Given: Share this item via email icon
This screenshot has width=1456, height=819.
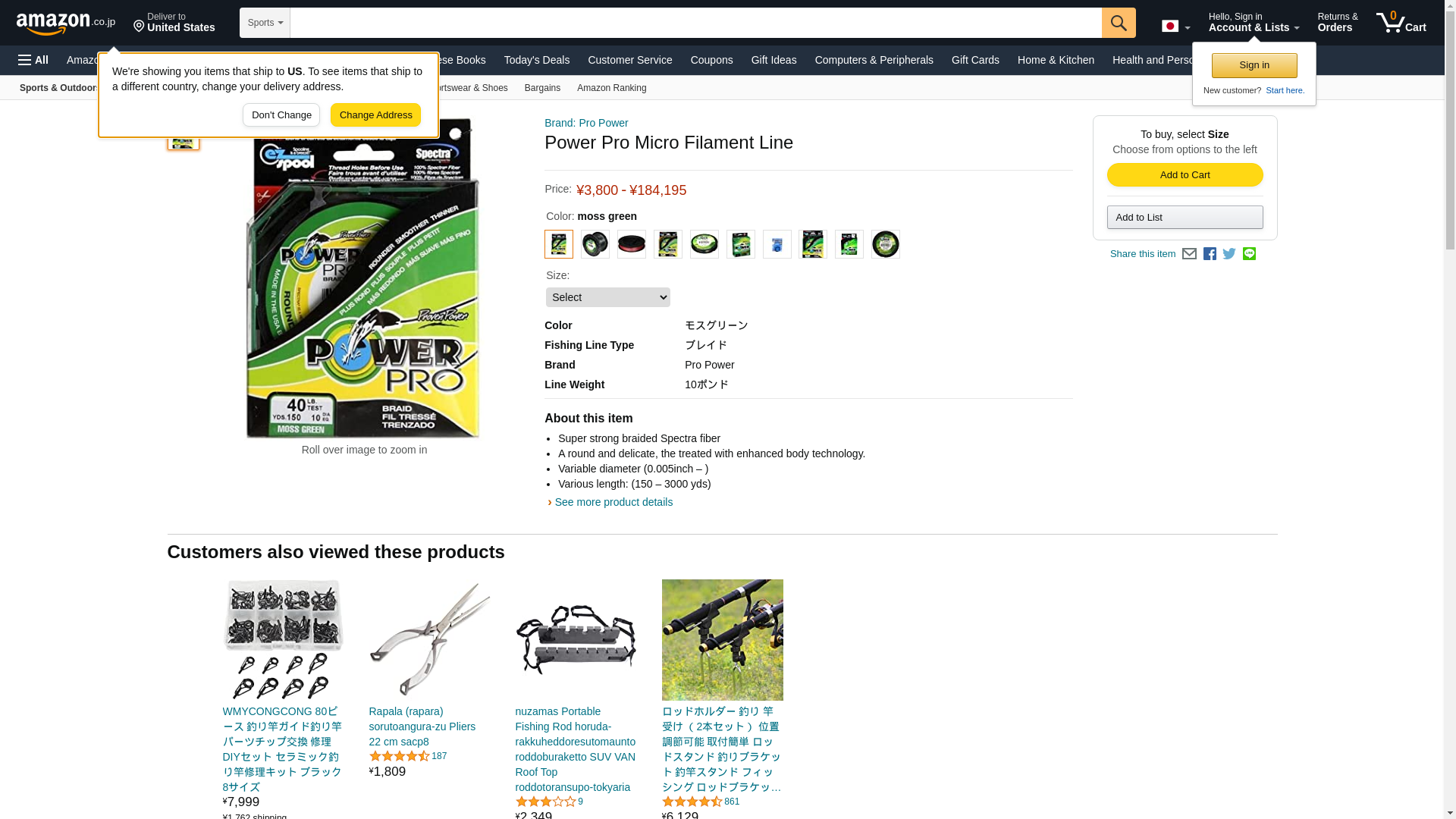Looking at the screenshot, I should [x=1189, y=254].
